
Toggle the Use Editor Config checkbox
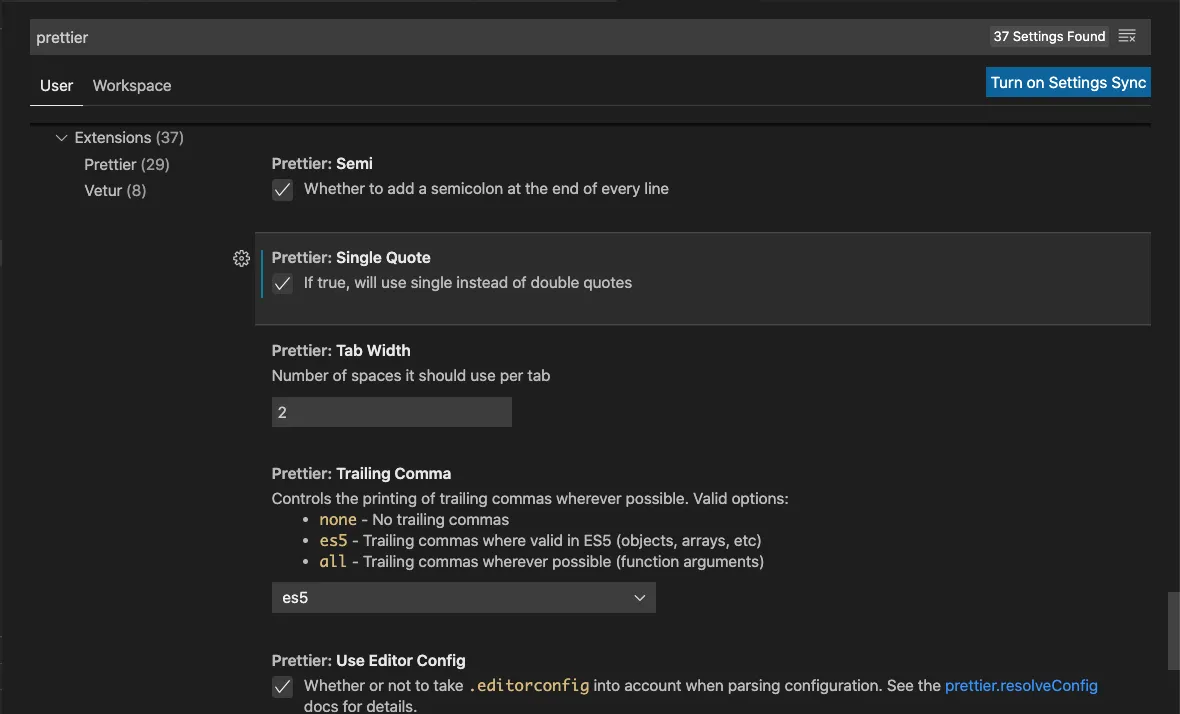(283, 687)
